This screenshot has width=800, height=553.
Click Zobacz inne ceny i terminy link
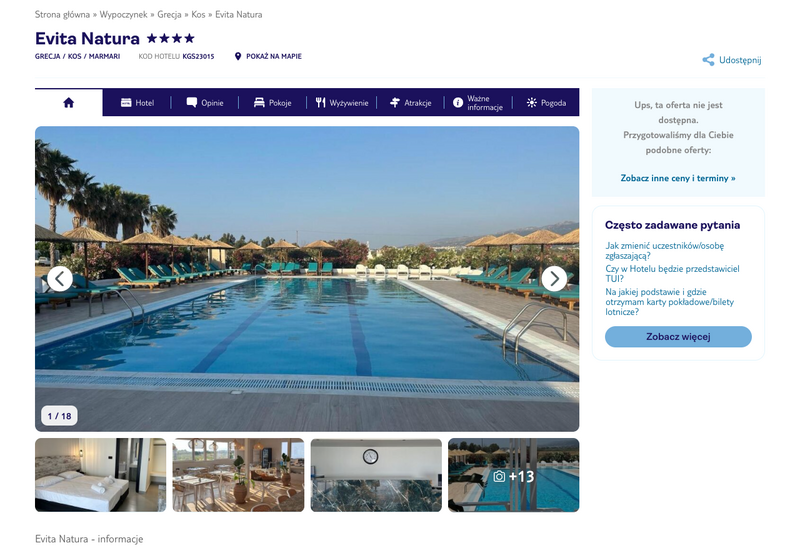coord(678,178)
